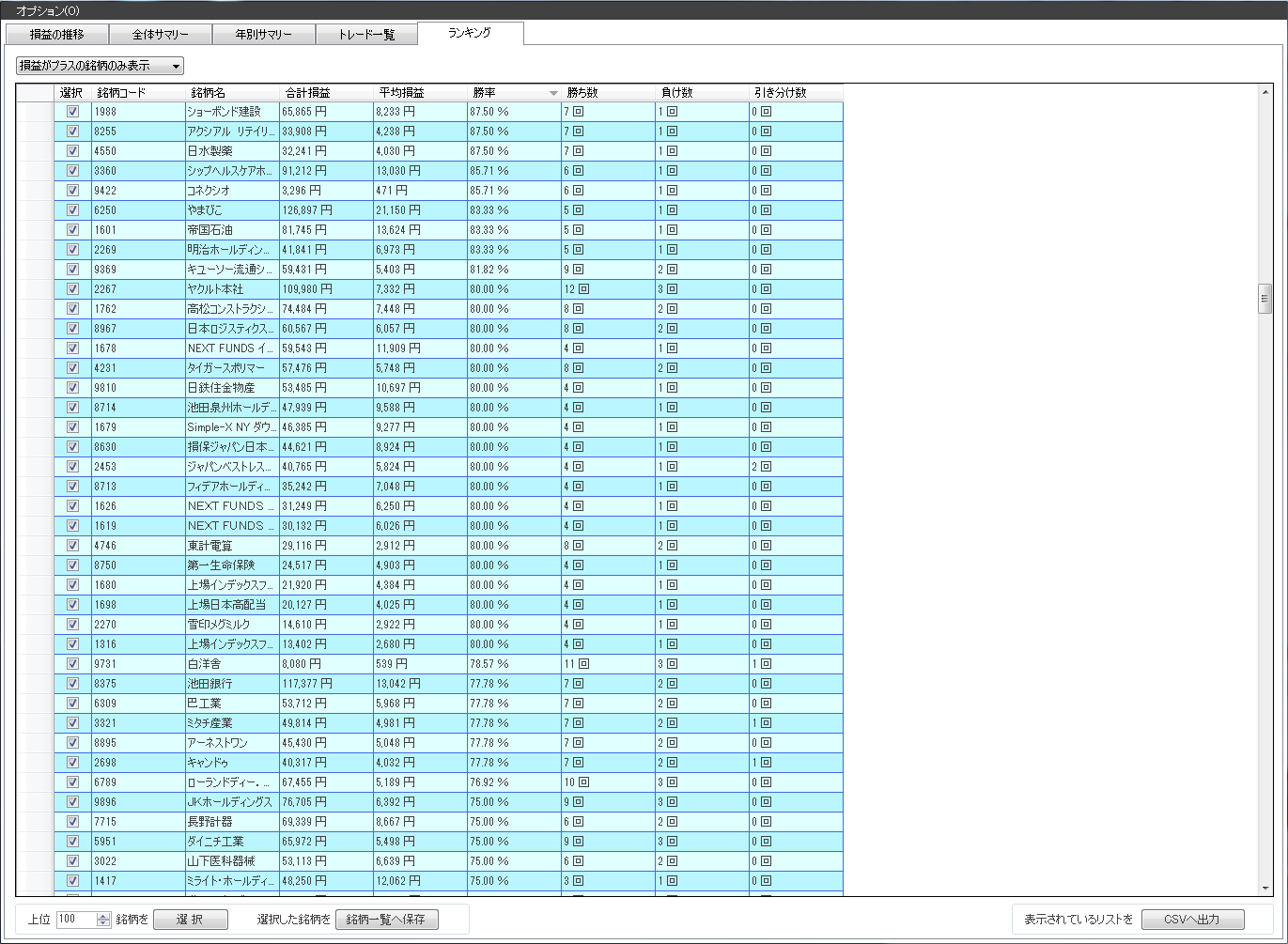1288x944 pixels.
Task: Decrease the 上位 count with spinner down arrow
Action: click(103, 924)
